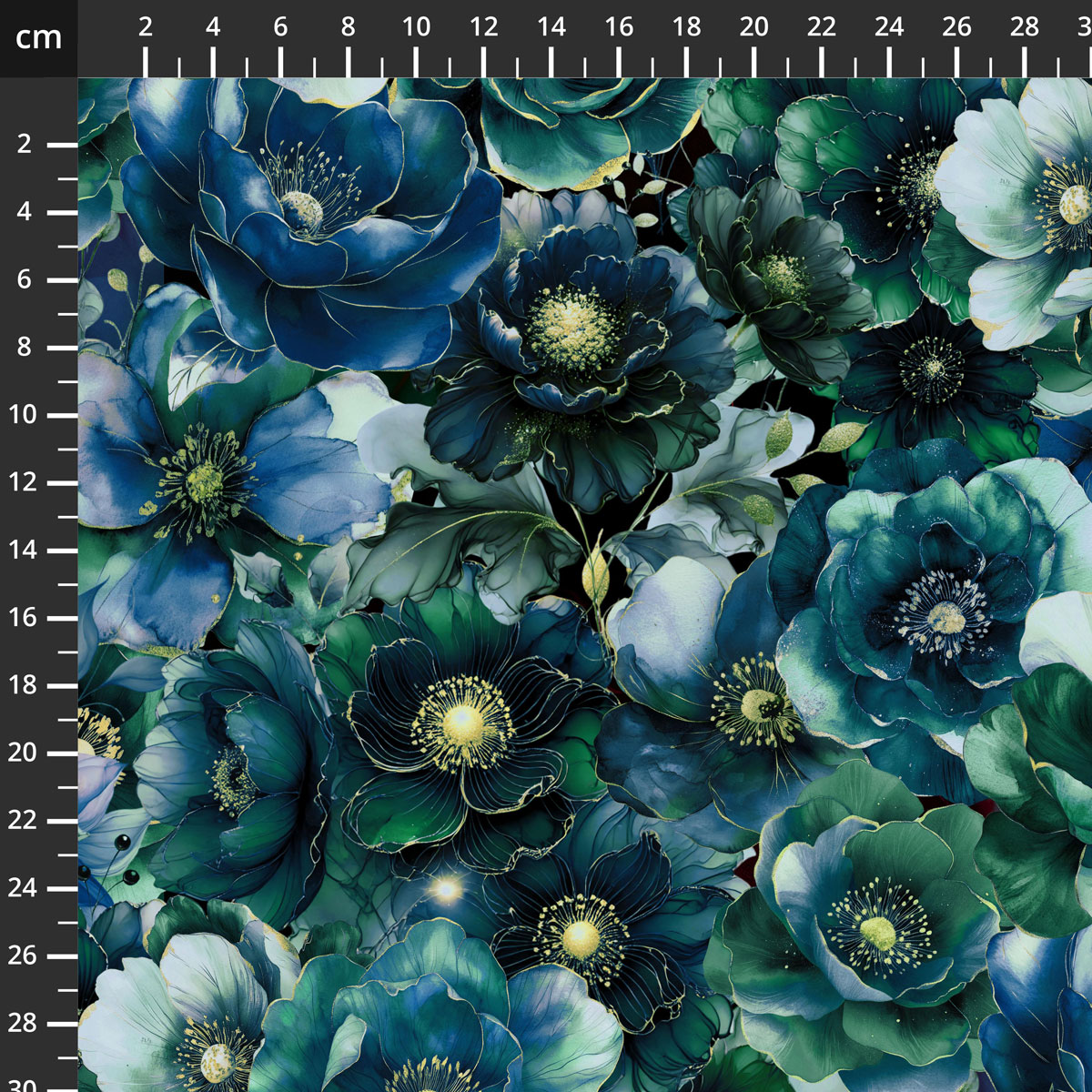
Task: Click the dark line-art flower's glowing yellow center
Action: [x=462, y=723]
